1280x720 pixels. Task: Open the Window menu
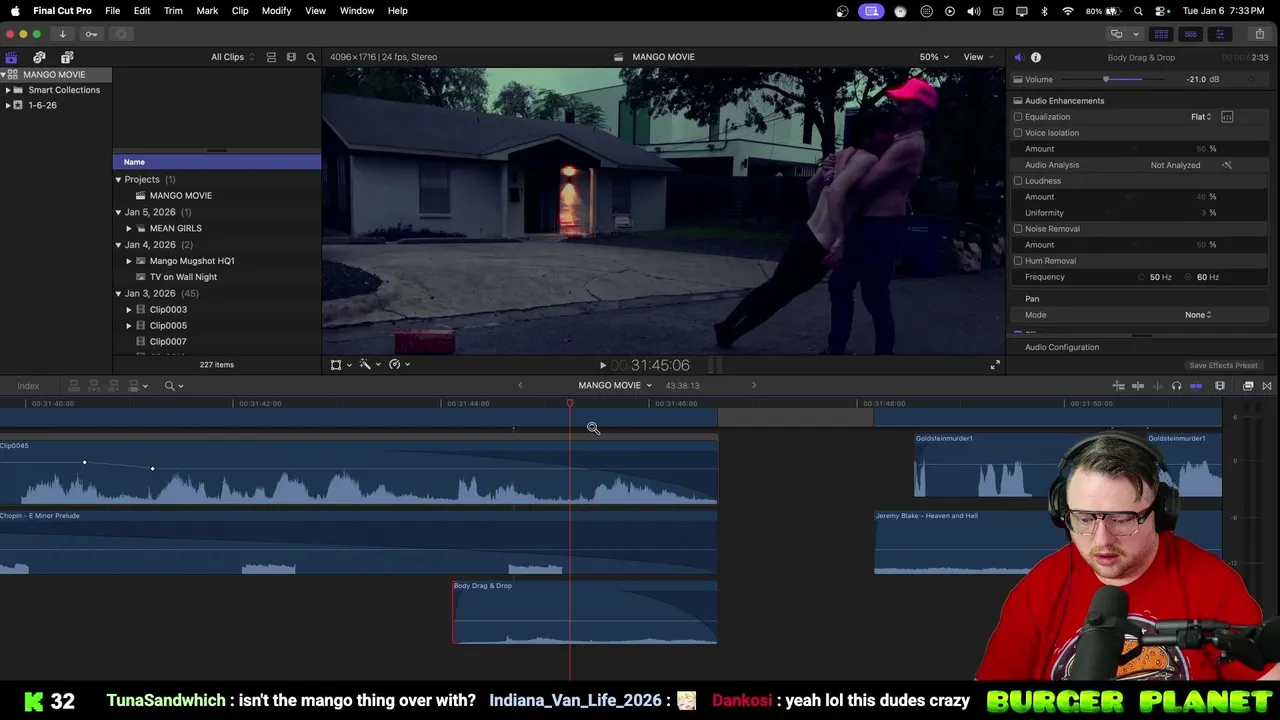(x=357, y=11)
